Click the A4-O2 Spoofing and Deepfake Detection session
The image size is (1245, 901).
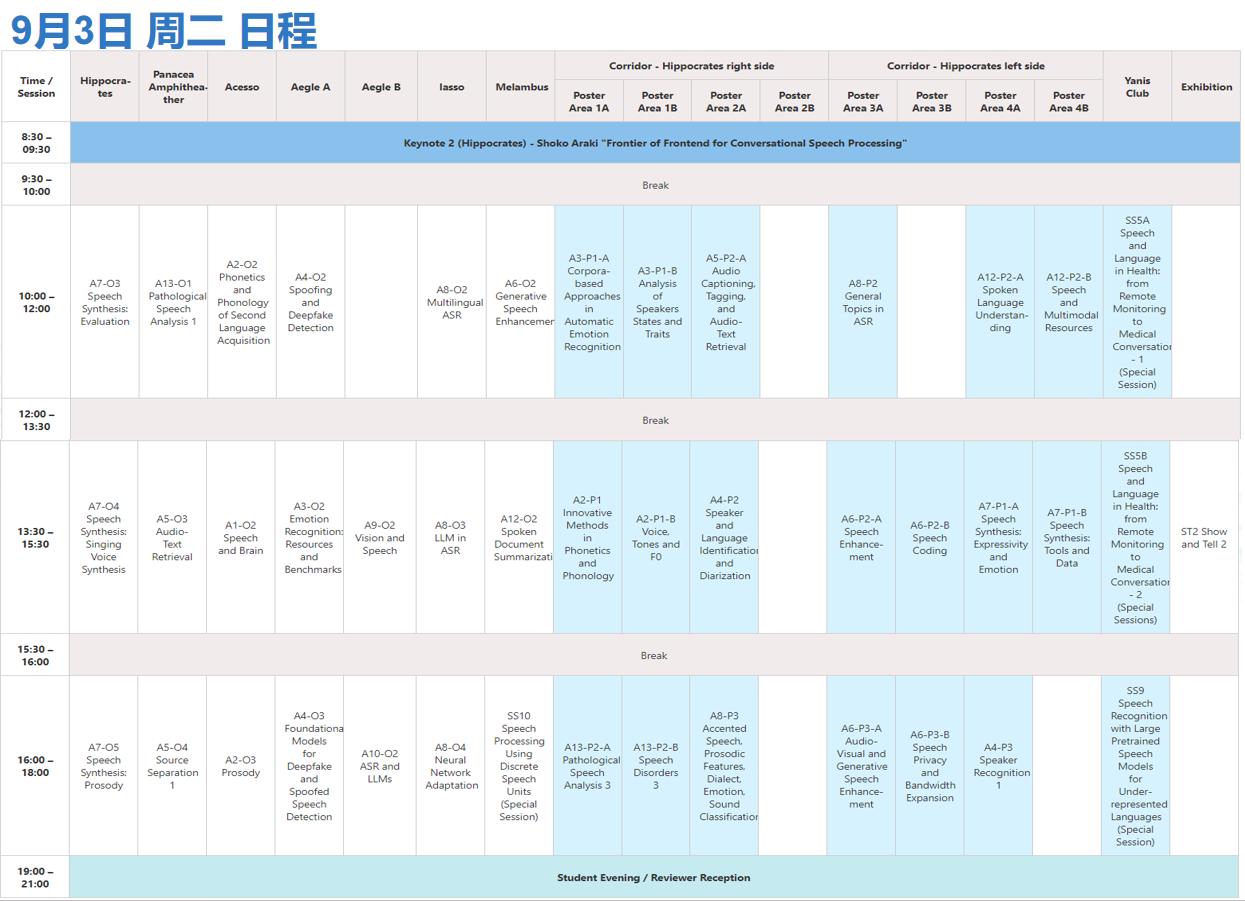pos(310,302)
